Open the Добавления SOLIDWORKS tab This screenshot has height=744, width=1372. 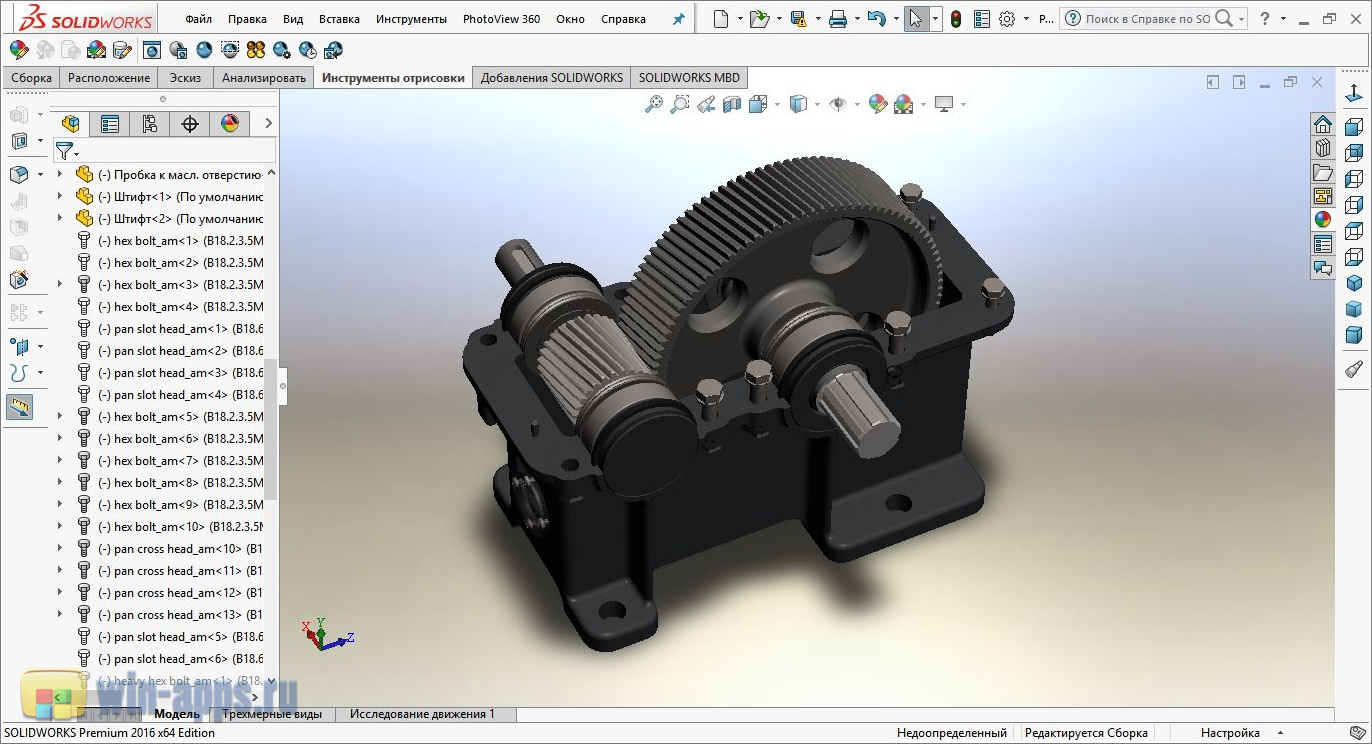point(551,78)
